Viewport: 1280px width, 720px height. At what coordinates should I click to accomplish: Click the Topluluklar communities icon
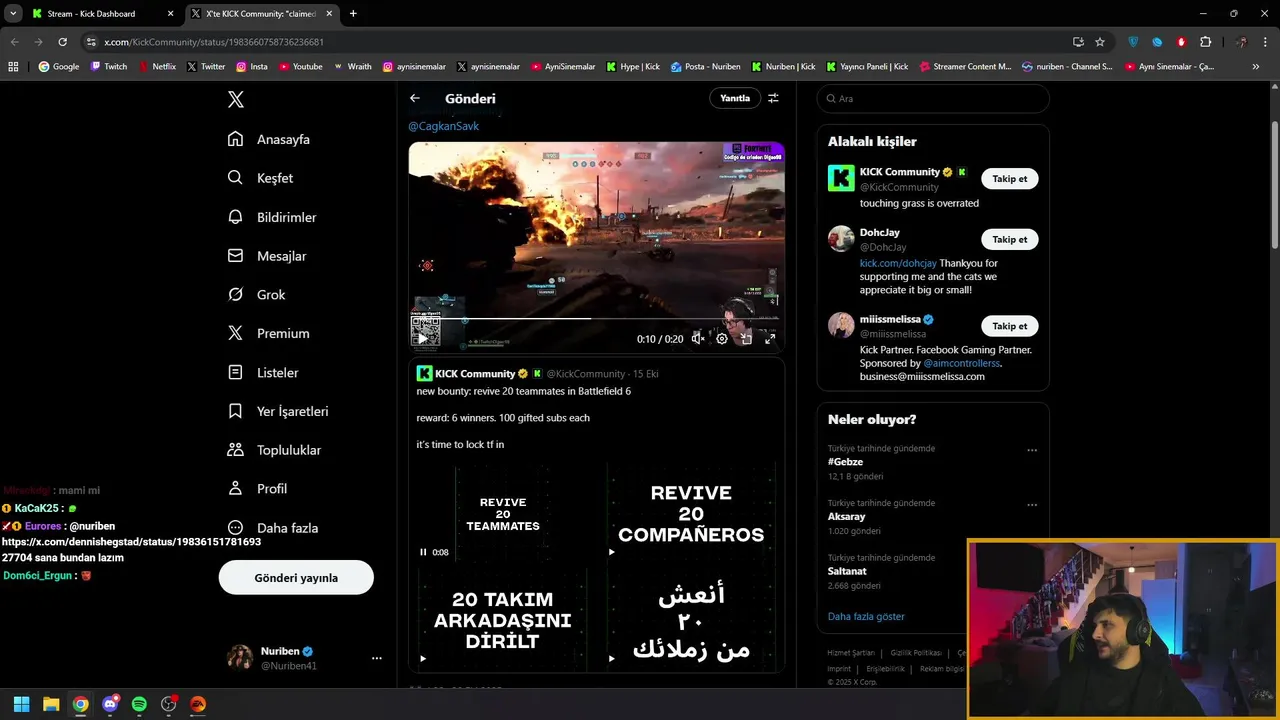click(235, 450)
